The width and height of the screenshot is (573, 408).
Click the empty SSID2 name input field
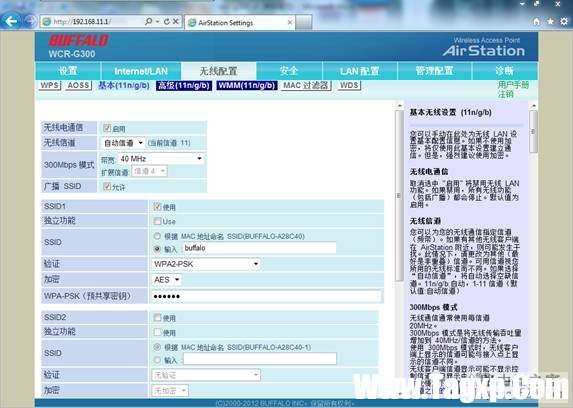259,359
